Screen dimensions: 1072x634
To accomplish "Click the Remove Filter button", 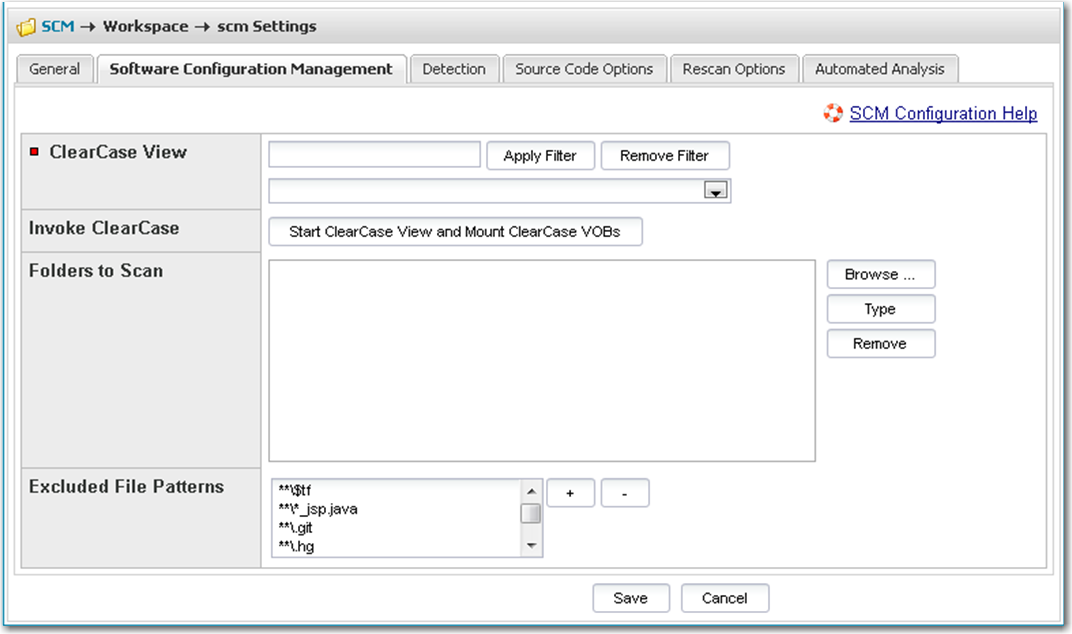I will coord(665,156).
